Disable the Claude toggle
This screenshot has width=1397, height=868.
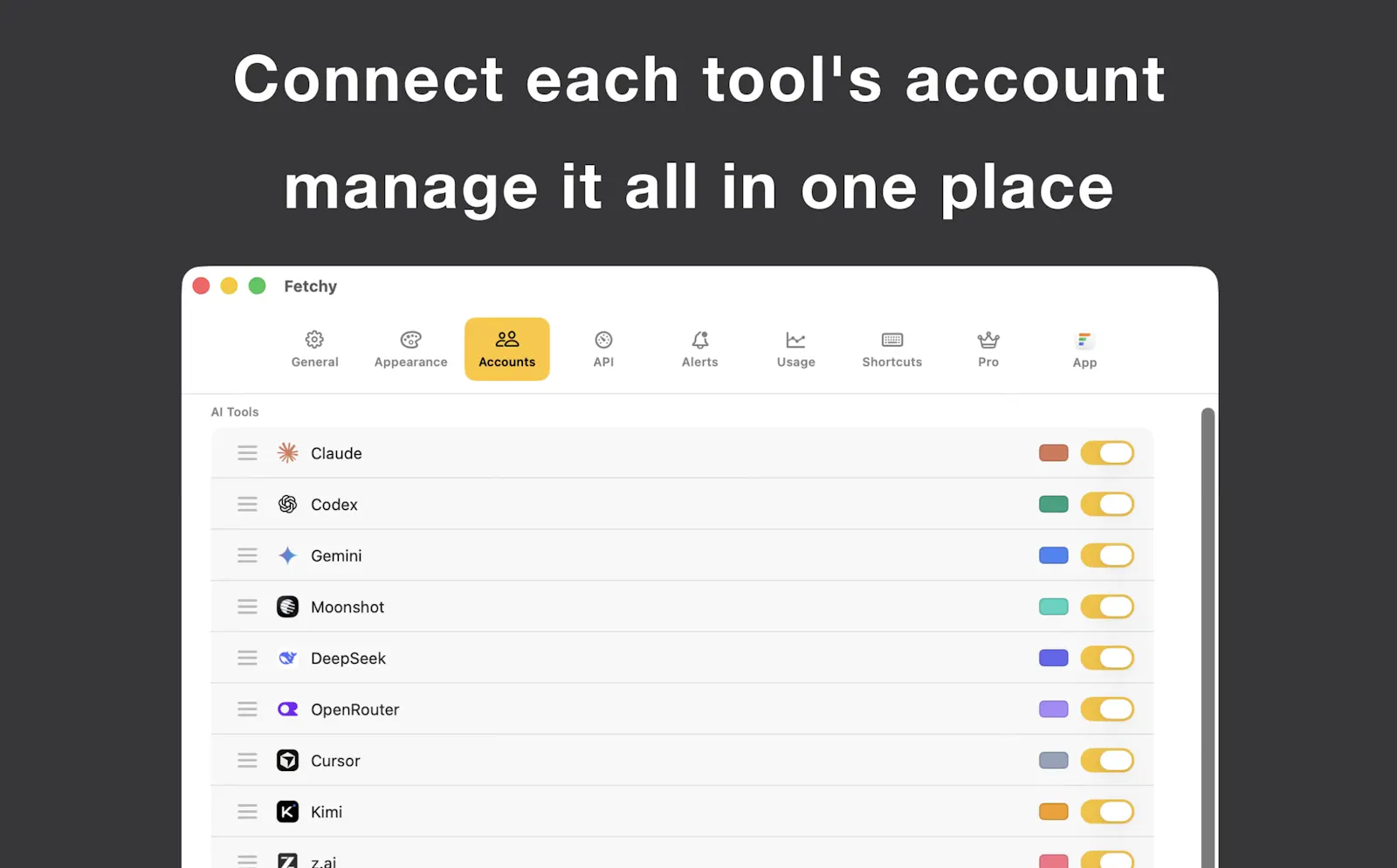pos(1107,452)
